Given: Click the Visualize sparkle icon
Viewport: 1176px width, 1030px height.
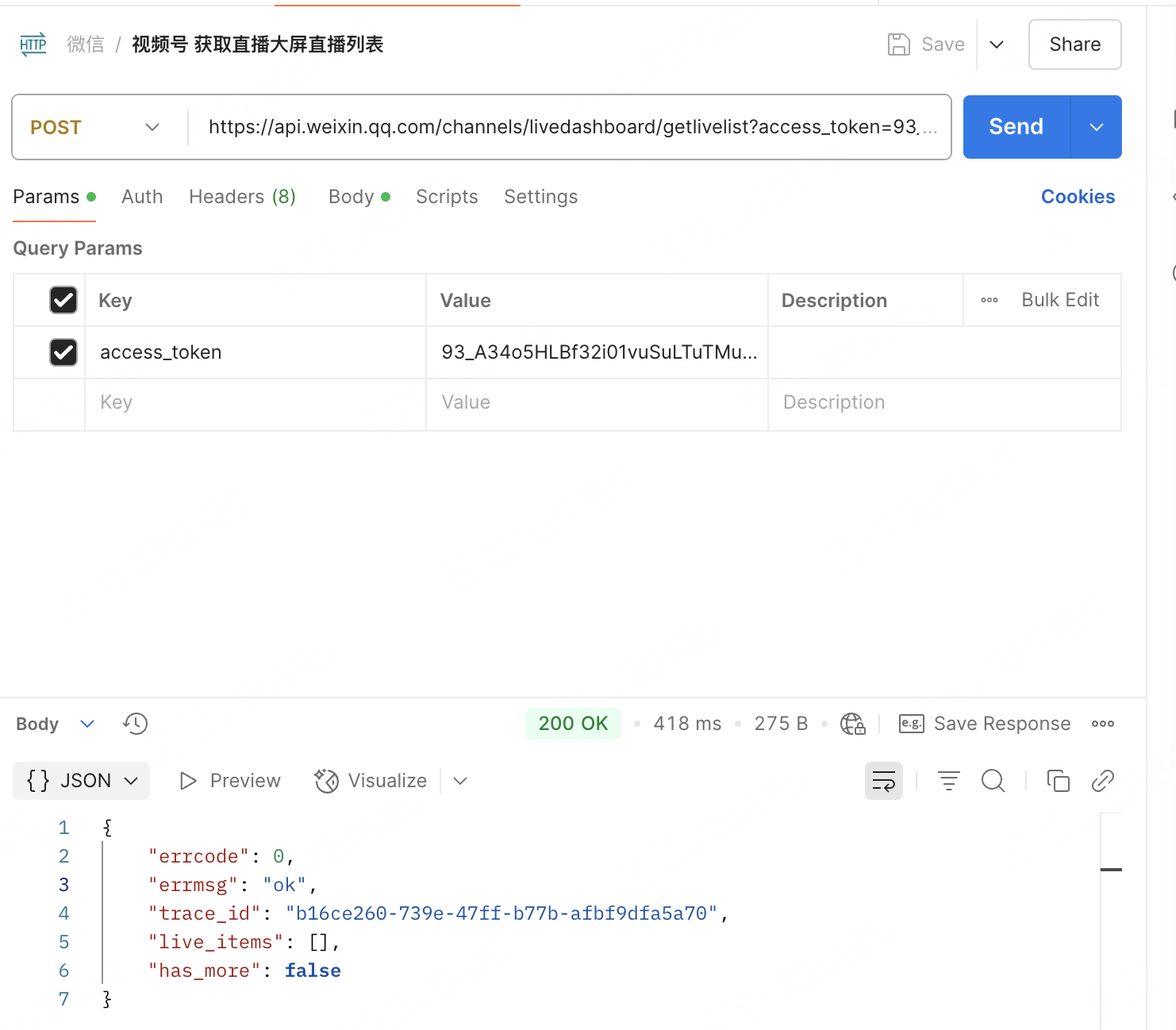Looking at the screenshot, I should [326, 781].
